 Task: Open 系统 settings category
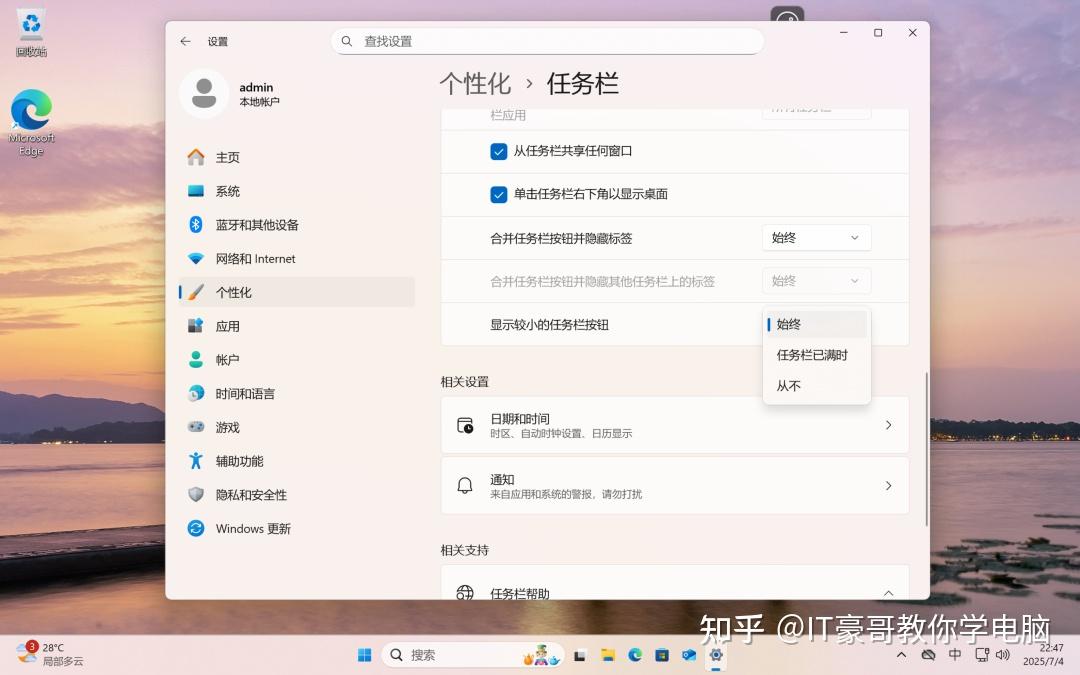tap(297, 191)
